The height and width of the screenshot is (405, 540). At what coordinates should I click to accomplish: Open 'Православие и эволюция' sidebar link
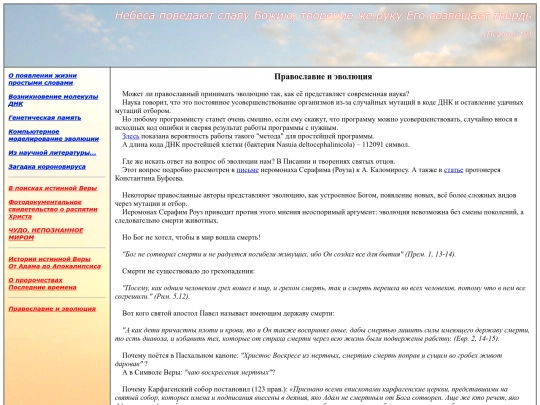click(x=52, y=309)
